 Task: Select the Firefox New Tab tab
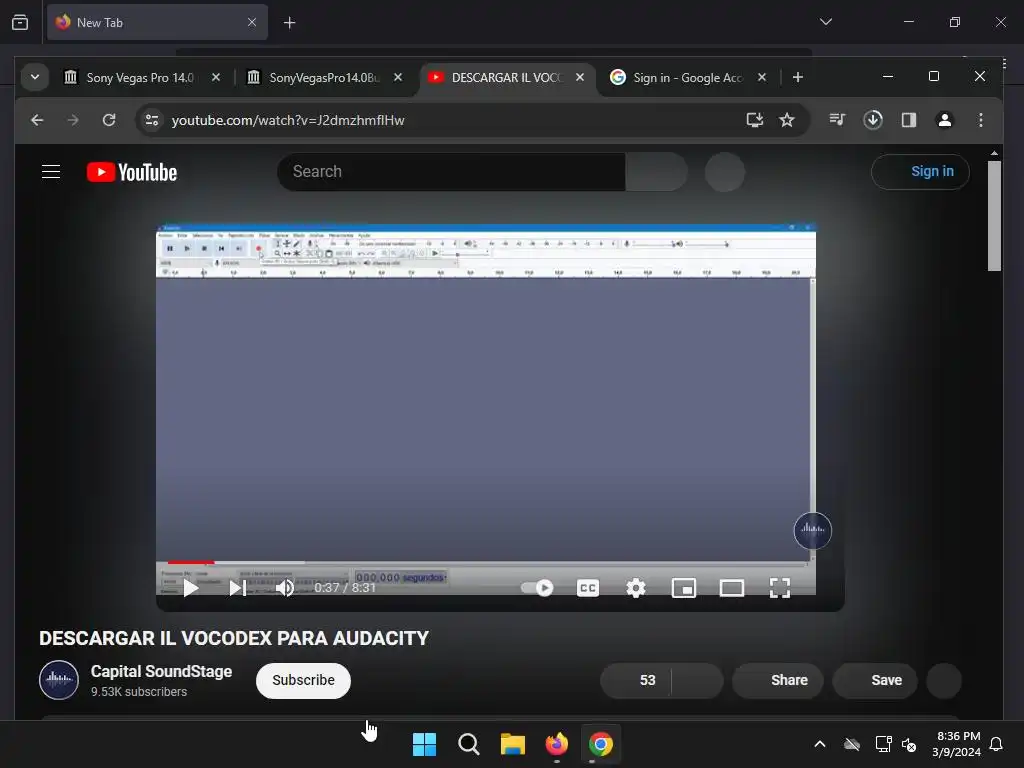[157, 23]
